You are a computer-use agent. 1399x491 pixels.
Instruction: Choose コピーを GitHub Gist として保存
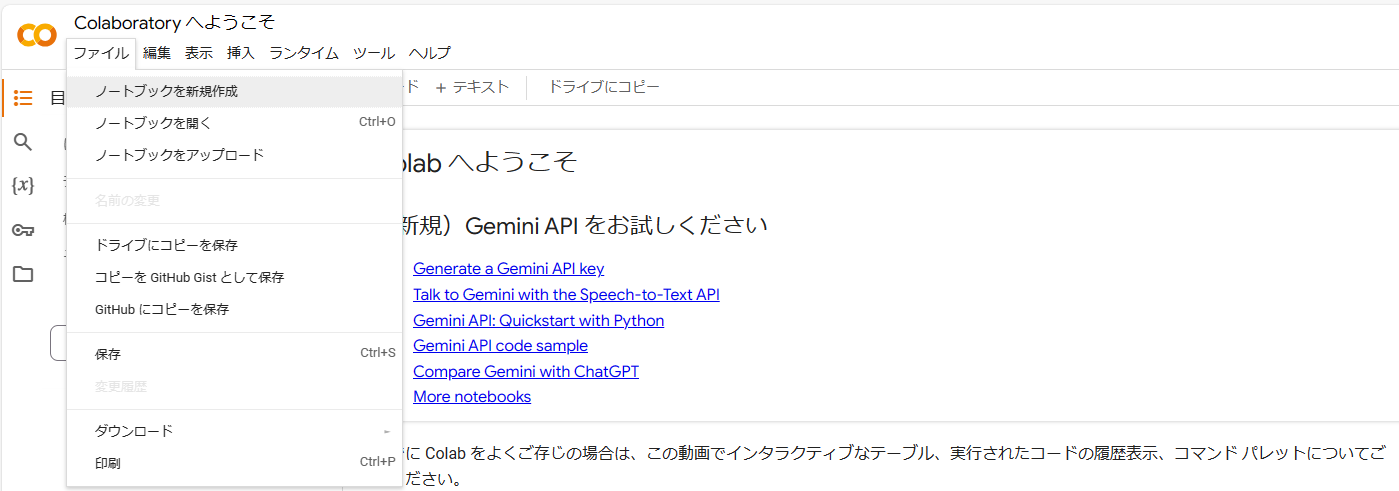coord(189,277)
